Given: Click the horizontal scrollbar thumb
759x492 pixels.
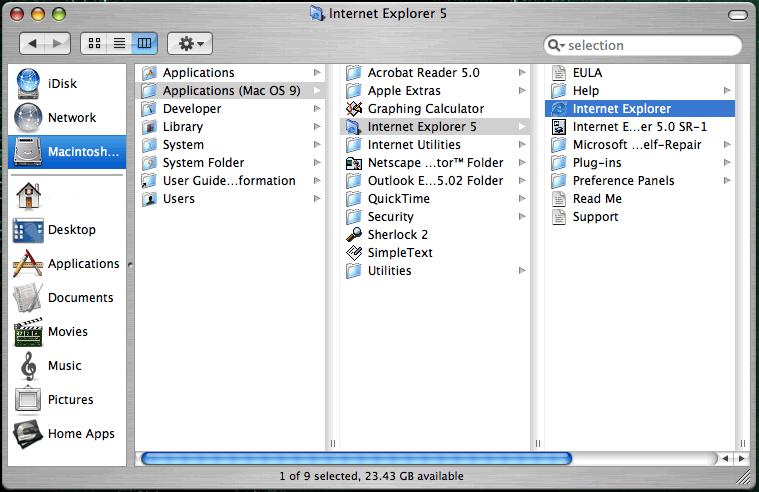Looking at the screenshot, I should pyautogui.click(x=357, y=458).
